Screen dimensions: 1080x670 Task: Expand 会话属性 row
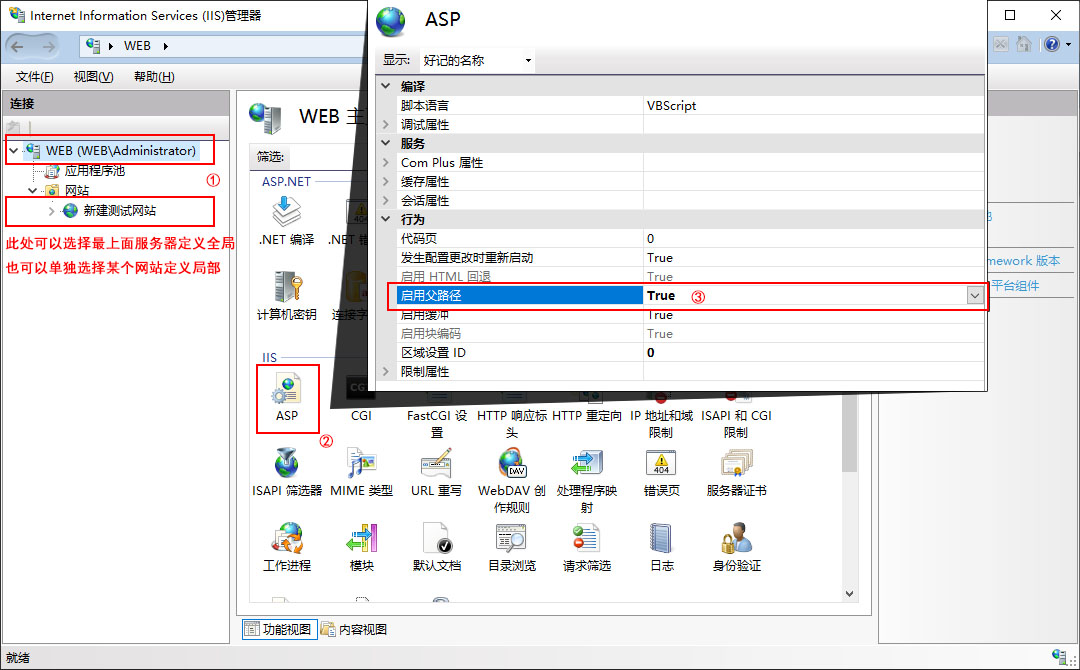click(386, 200)
